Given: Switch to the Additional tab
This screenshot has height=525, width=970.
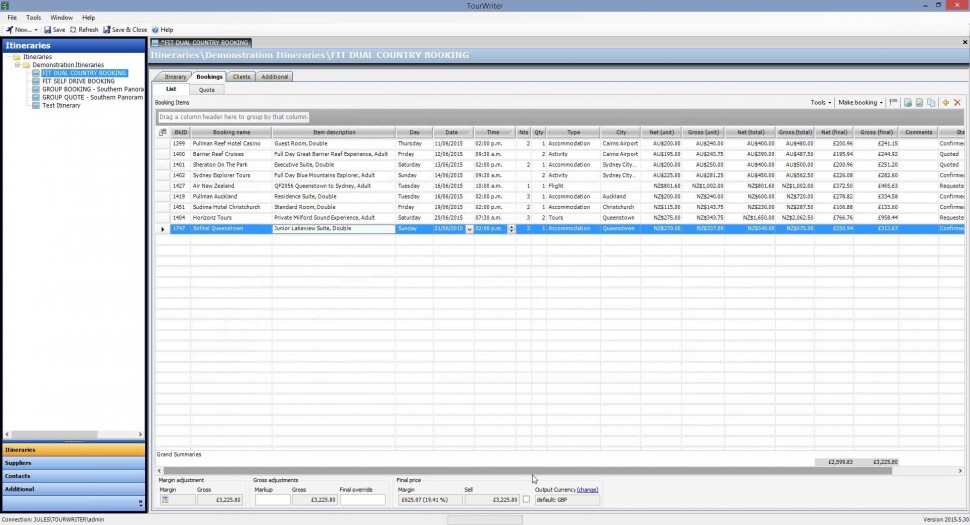Looking at the screenshot, I should (274, 77).
